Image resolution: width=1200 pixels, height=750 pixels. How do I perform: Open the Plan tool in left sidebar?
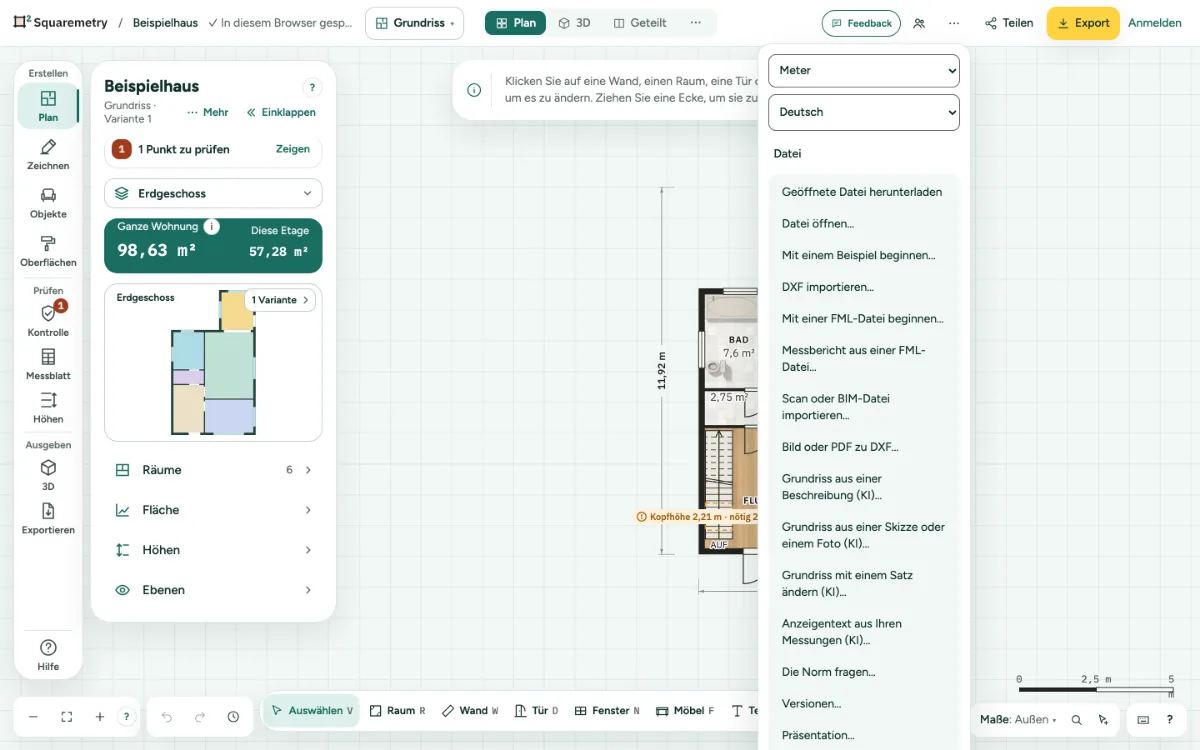pos(48,106)
